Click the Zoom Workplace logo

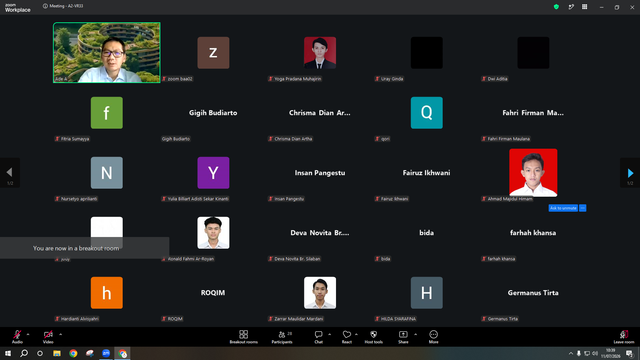pyautogui.click(x=18, y=8)
